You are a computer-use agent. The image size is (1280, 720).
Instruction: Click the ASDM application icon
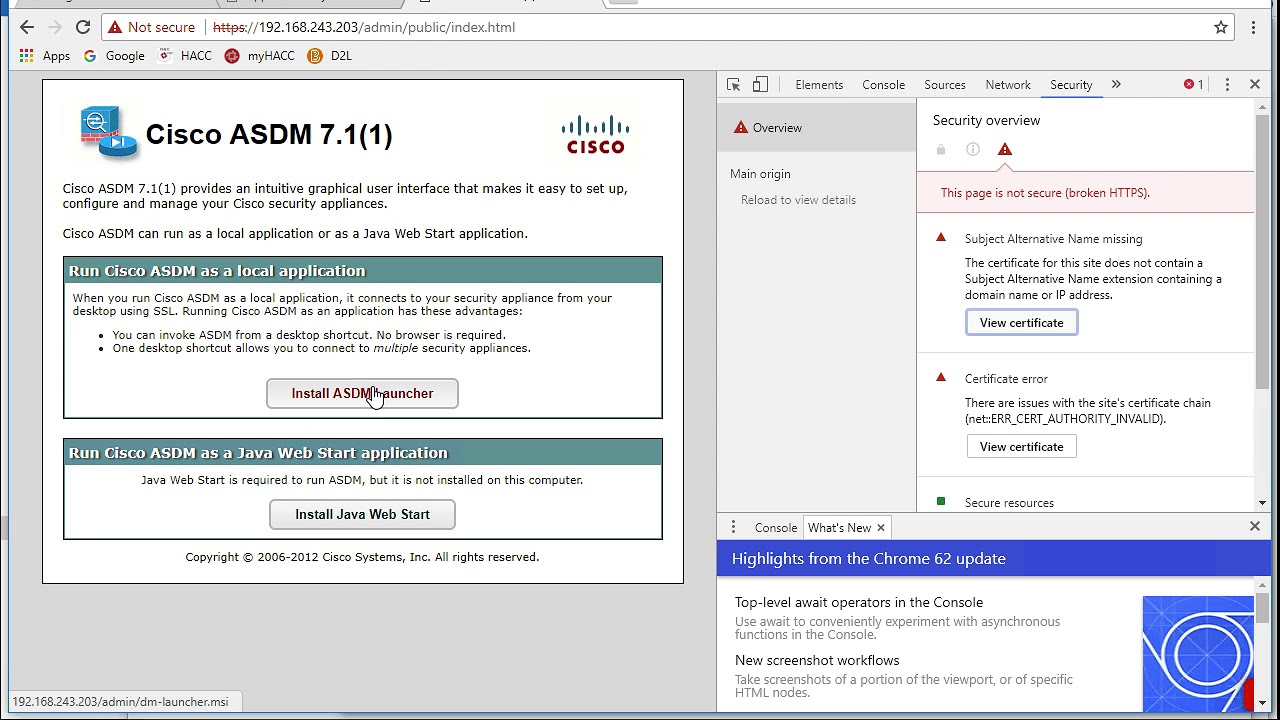(x=108, y=132)
